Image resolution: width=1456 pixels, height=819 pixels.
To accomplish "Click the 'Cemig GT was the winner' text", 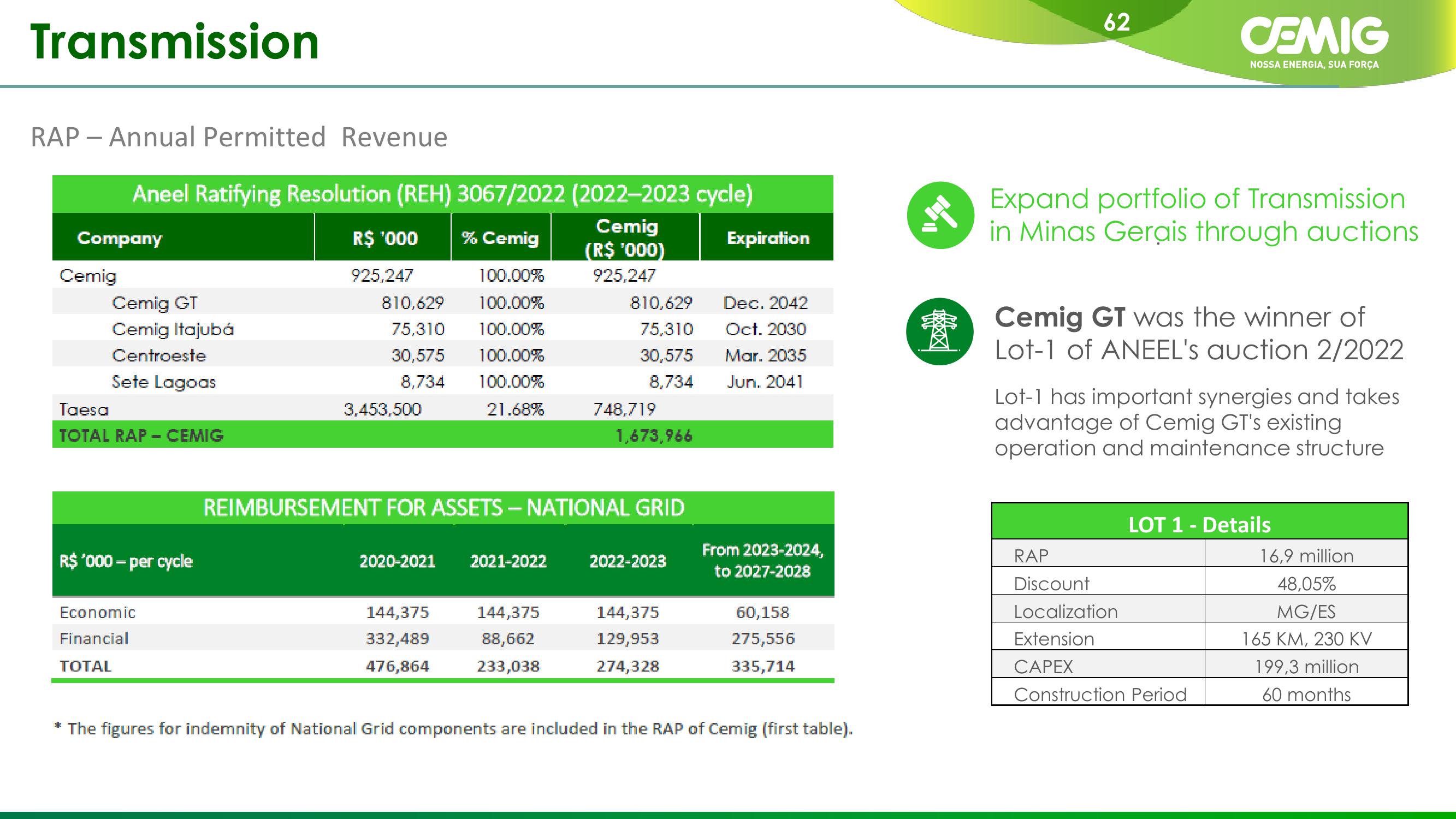I will (1198, 334).
